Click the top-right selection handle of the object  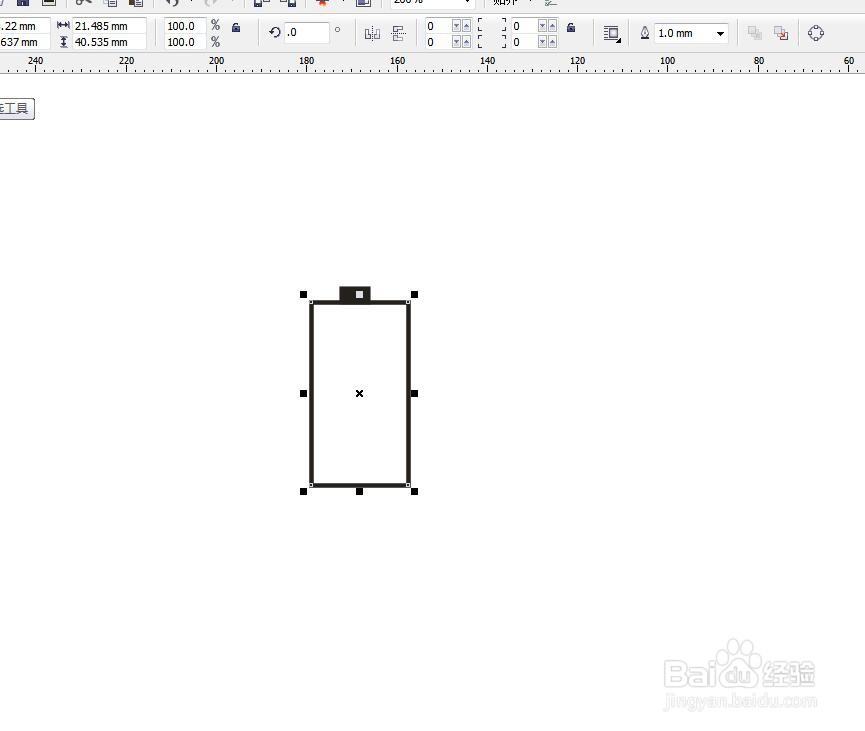[415, 295]
